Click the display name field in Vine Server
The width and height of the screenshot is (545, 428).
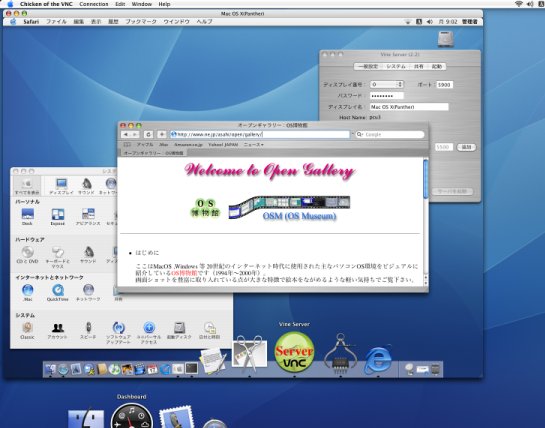(409, 107)
